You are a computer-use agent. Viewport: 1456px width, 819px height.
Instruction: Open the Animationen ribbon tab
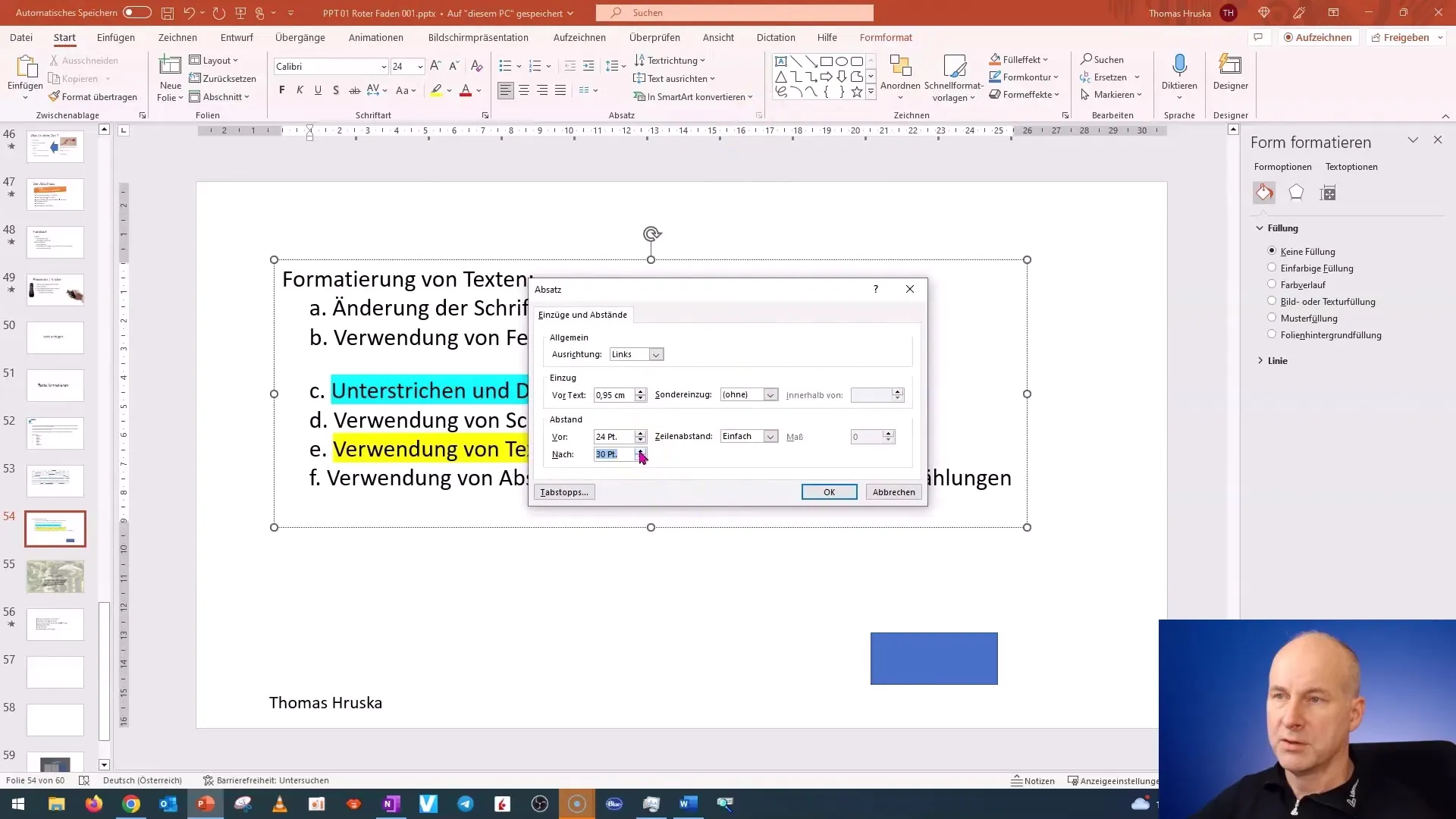click(376, 37)
